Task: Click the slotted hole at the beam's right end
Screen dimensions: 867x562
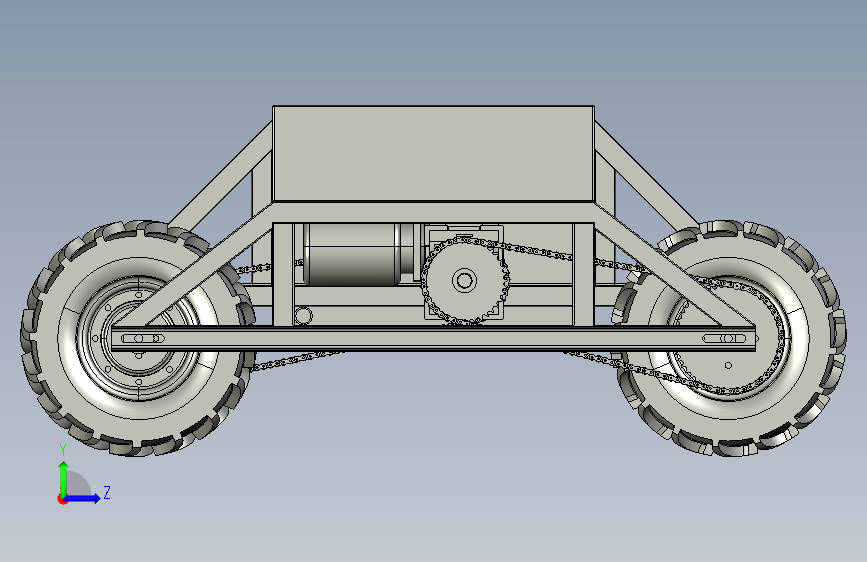Action: (724, 339)
